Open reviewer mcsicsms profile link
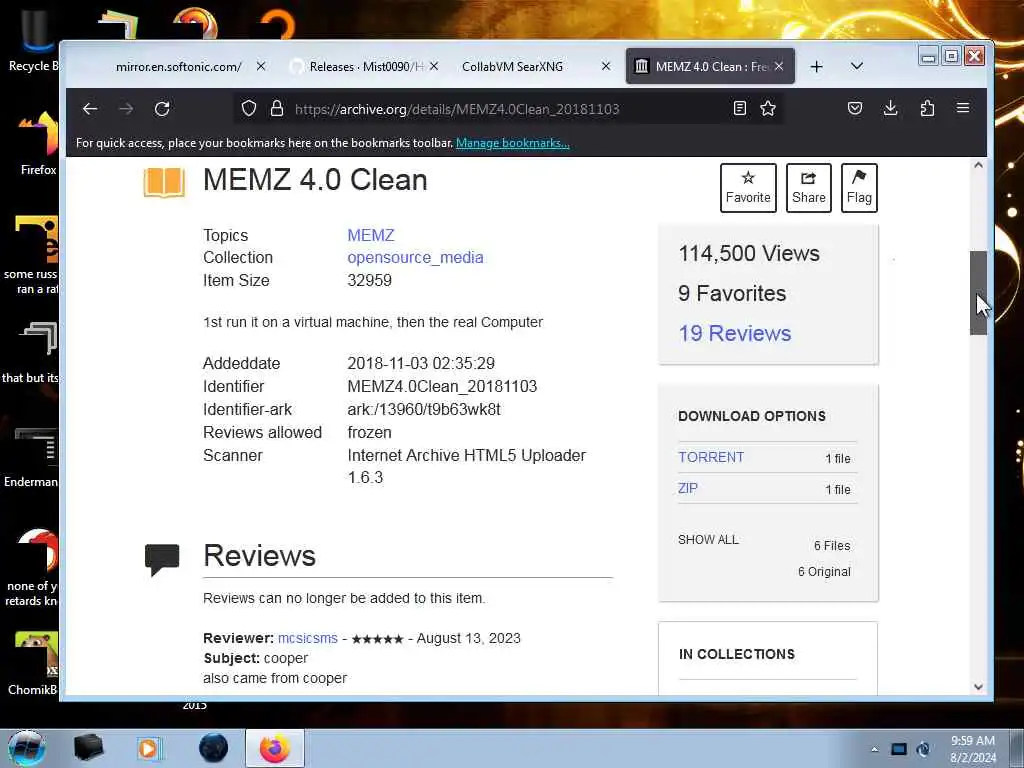This screenshot has width=1024, height=768. click(x=308, y=638)
